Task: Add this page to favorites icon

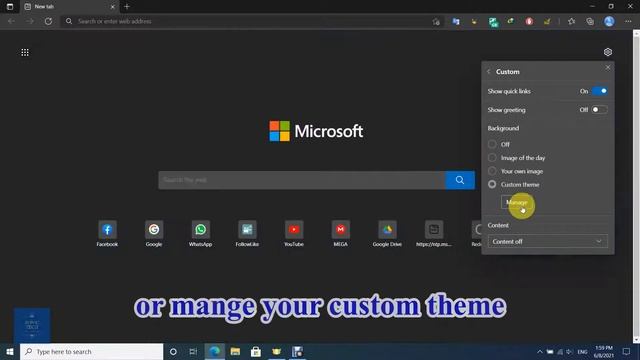Action: (436, 21)
